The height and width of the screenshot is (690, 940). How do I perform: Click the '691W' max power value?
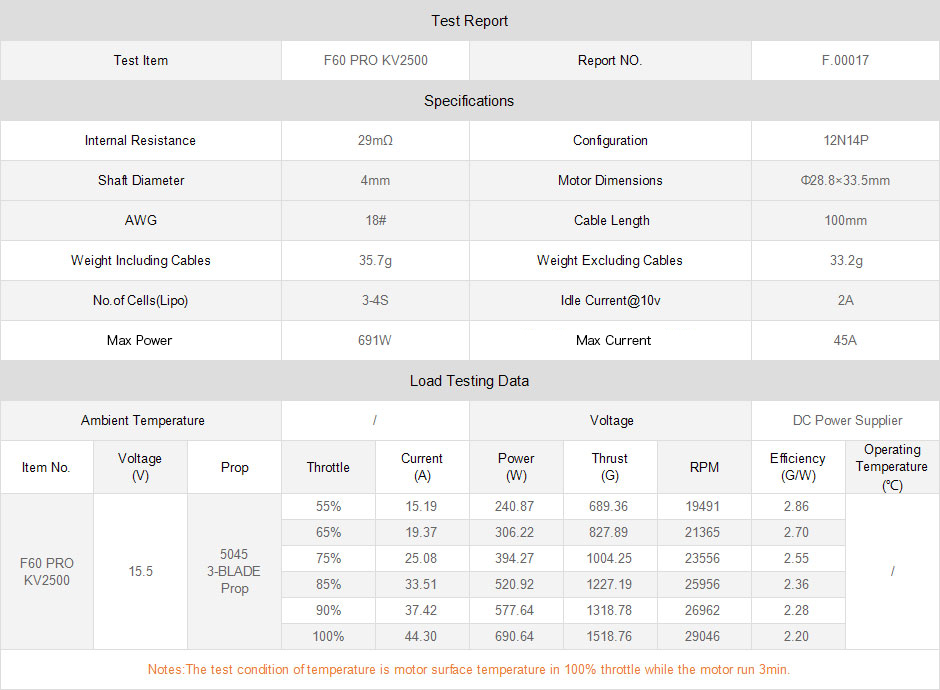(375, 341)
